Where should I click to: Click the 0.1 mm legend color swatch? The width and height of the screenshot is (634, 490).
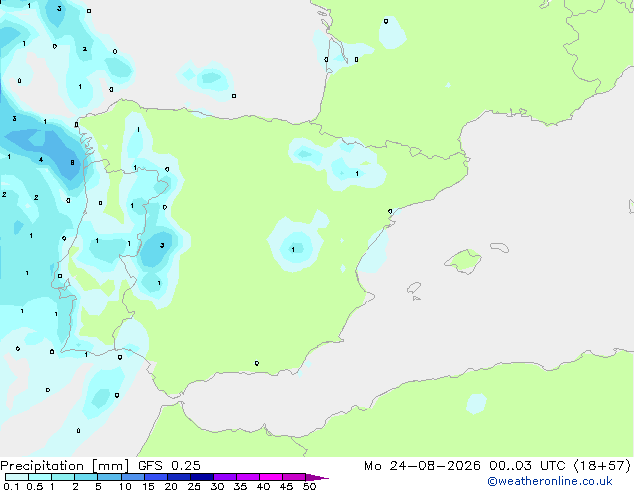click(17, 477)
